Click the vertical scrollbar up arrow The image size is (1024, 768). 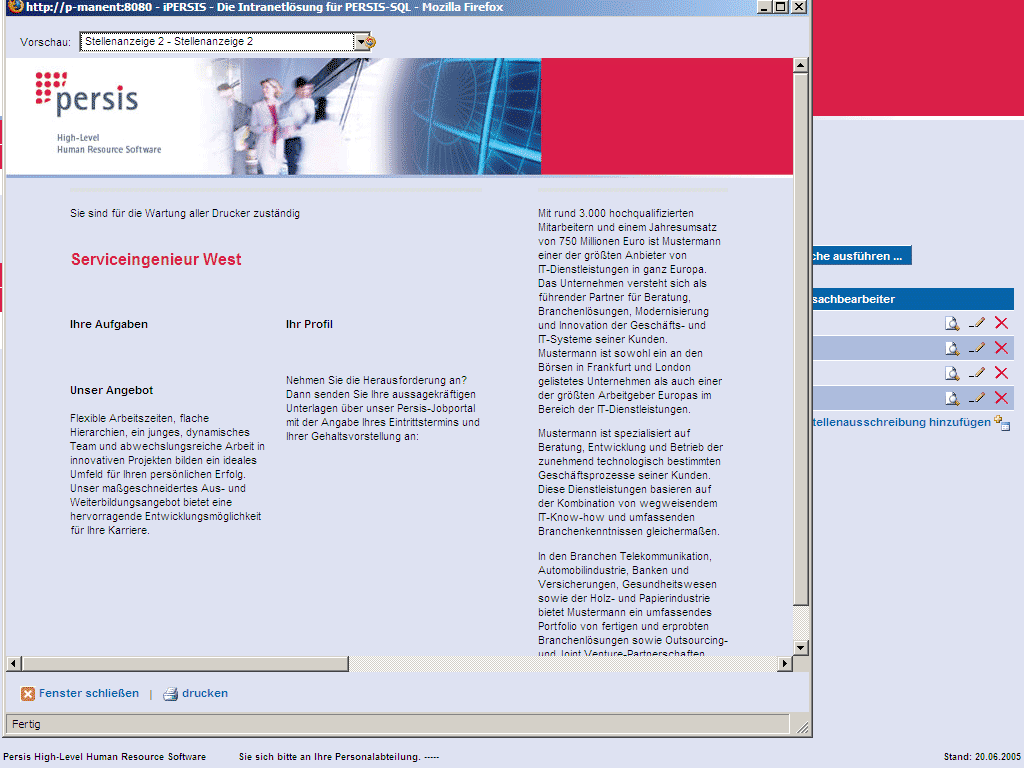800,66
